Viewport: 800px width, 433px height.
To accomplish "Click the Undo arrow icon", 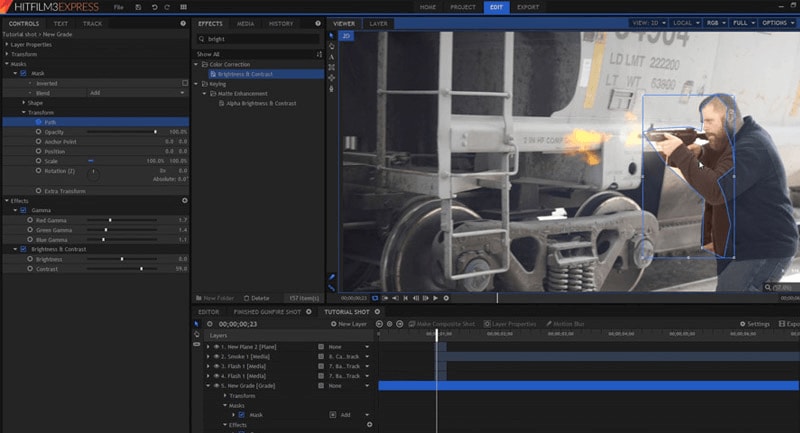I will click(x=153, y=7).
